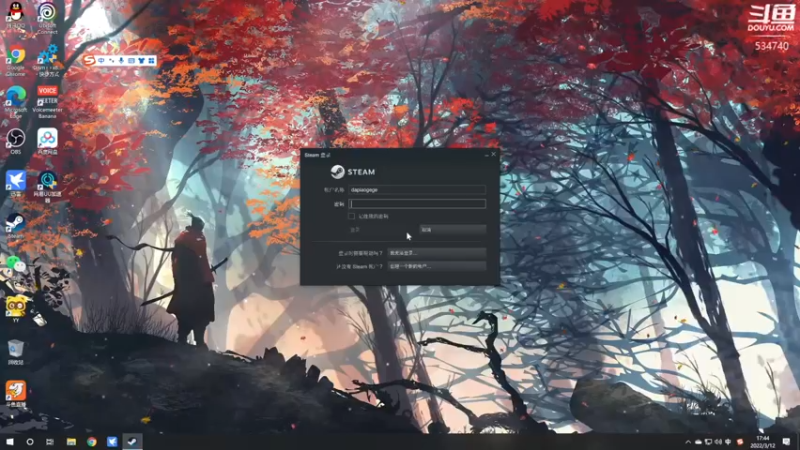This screenshot has width=800, height=450.
Task: Open the Voicemeeter Banana desktop shortcut
Action: pyautogui.click(x=47, y=102)
